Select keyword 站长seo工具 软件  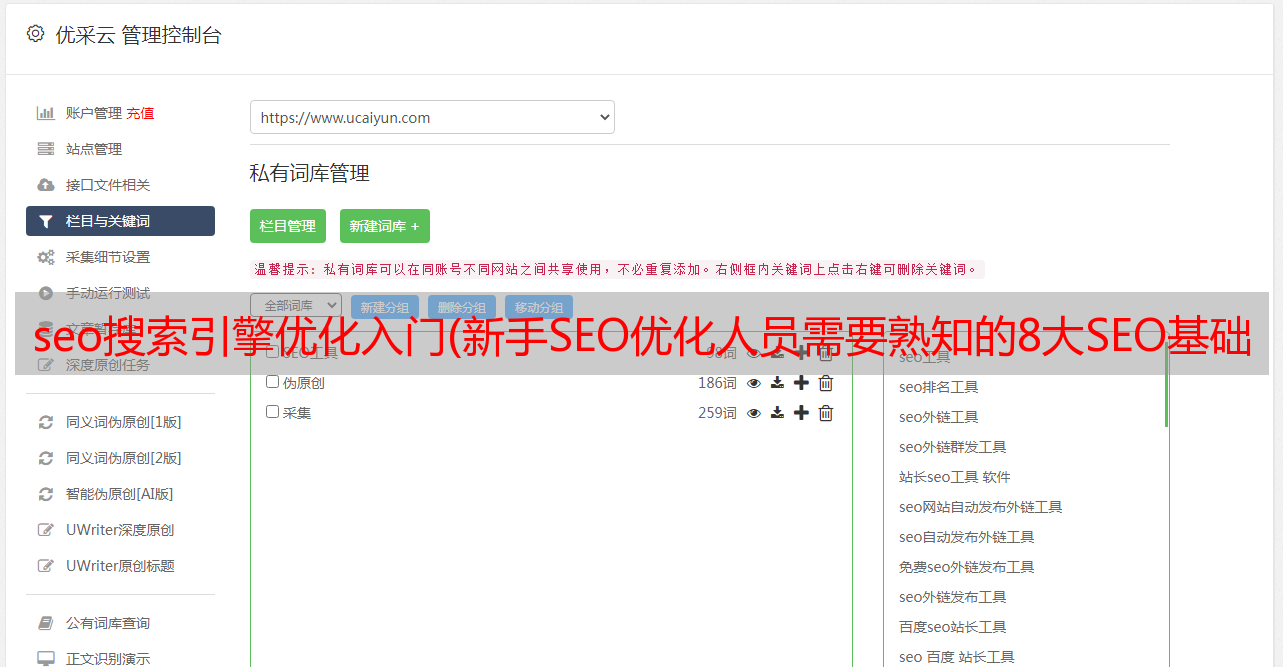click(x=955, y=477)
